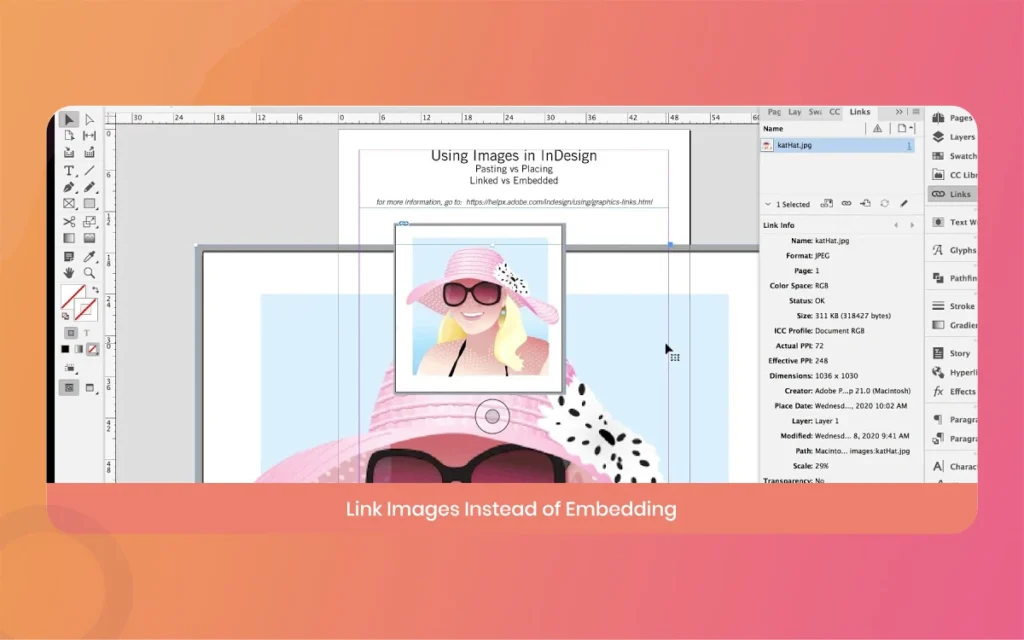The width and height of the screenshot is (1024, 640).
Task: Choose the Page tool
Action: point(69,136)
